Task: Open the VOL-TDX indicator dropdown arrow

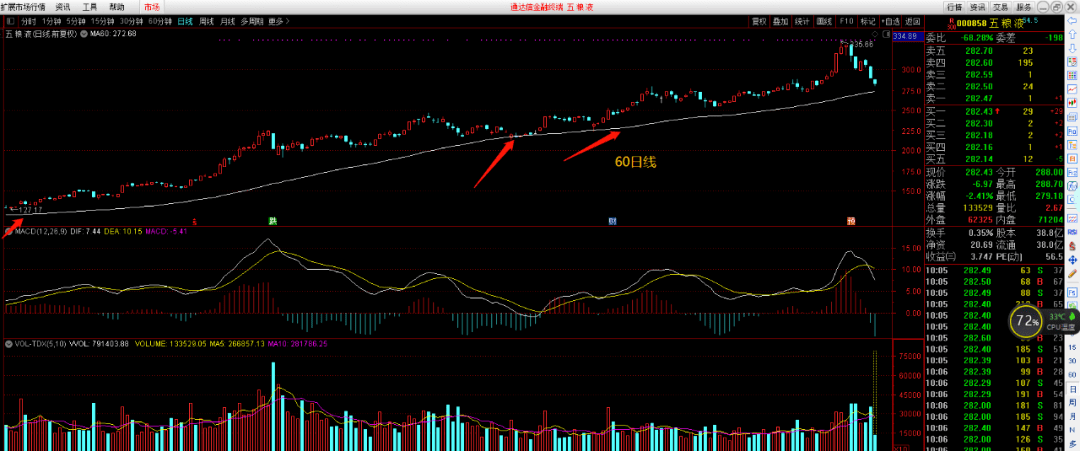Action: pos(7,343)
